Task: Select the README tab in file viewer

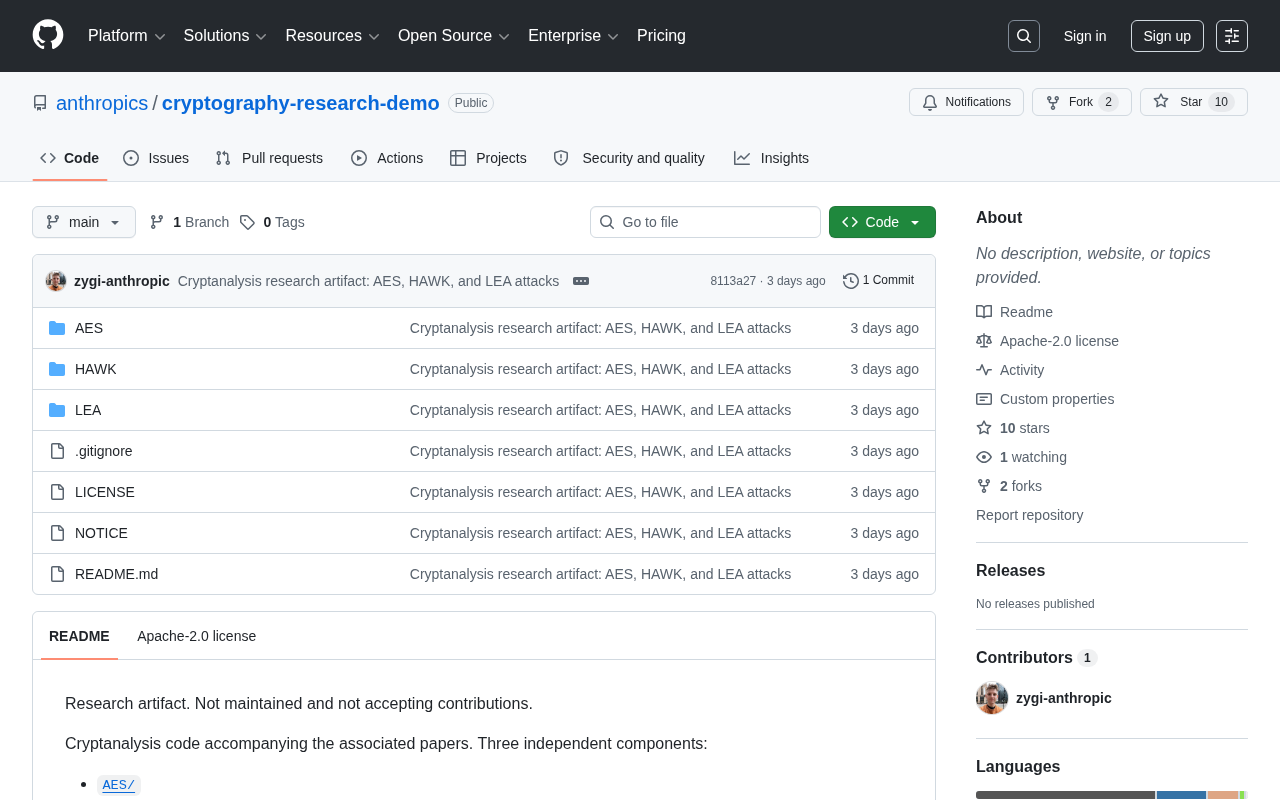Action: 79,636
